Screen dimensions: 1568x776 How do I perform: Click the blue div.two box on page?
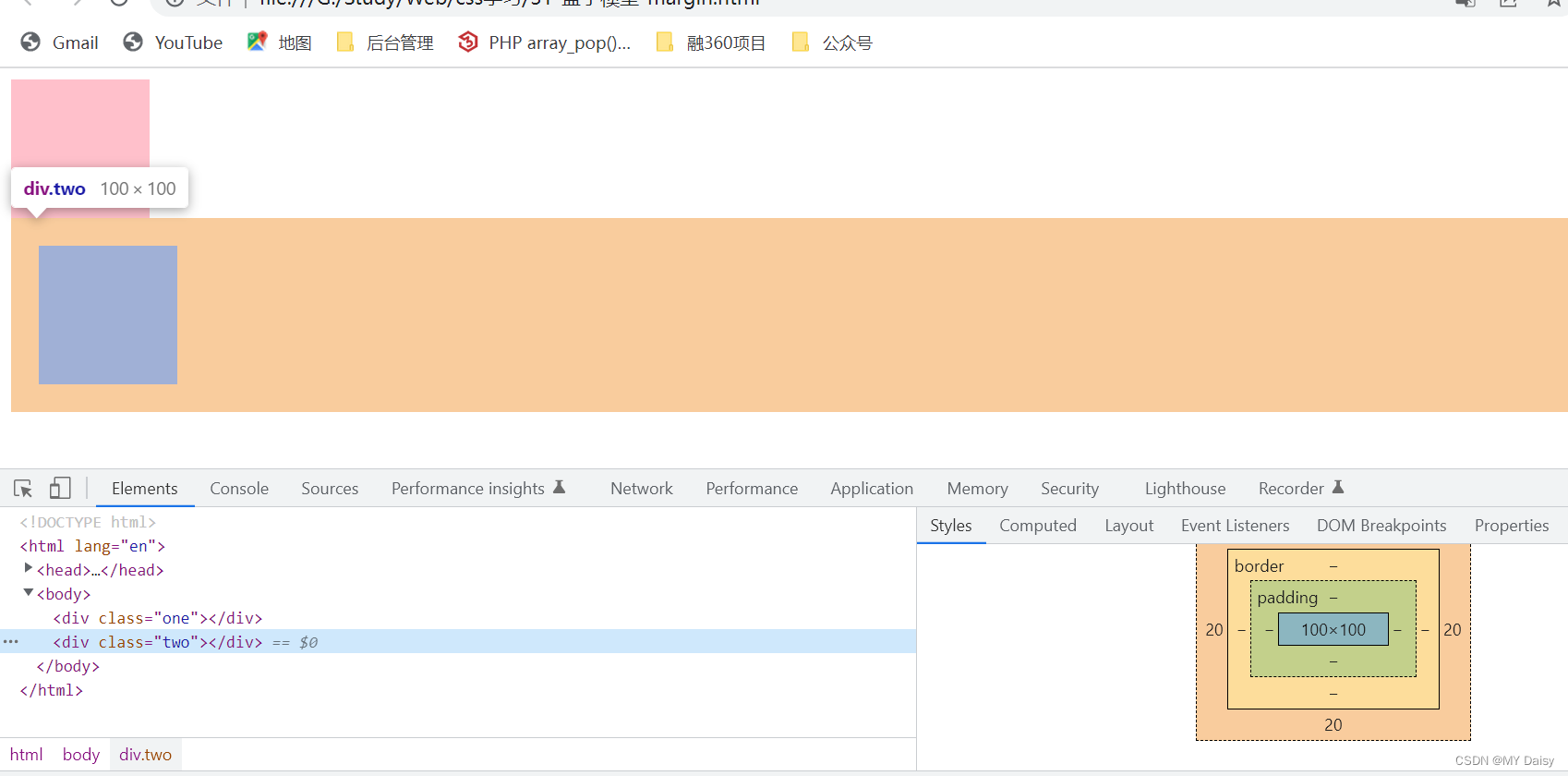coord(108,315)
